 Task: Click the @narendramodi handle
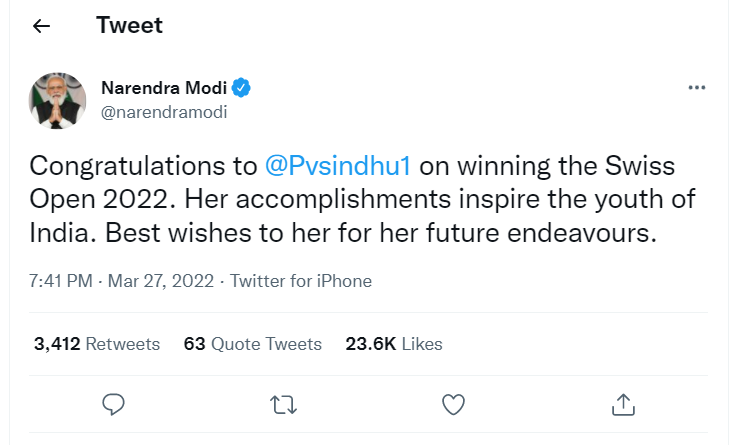[164, 112]
